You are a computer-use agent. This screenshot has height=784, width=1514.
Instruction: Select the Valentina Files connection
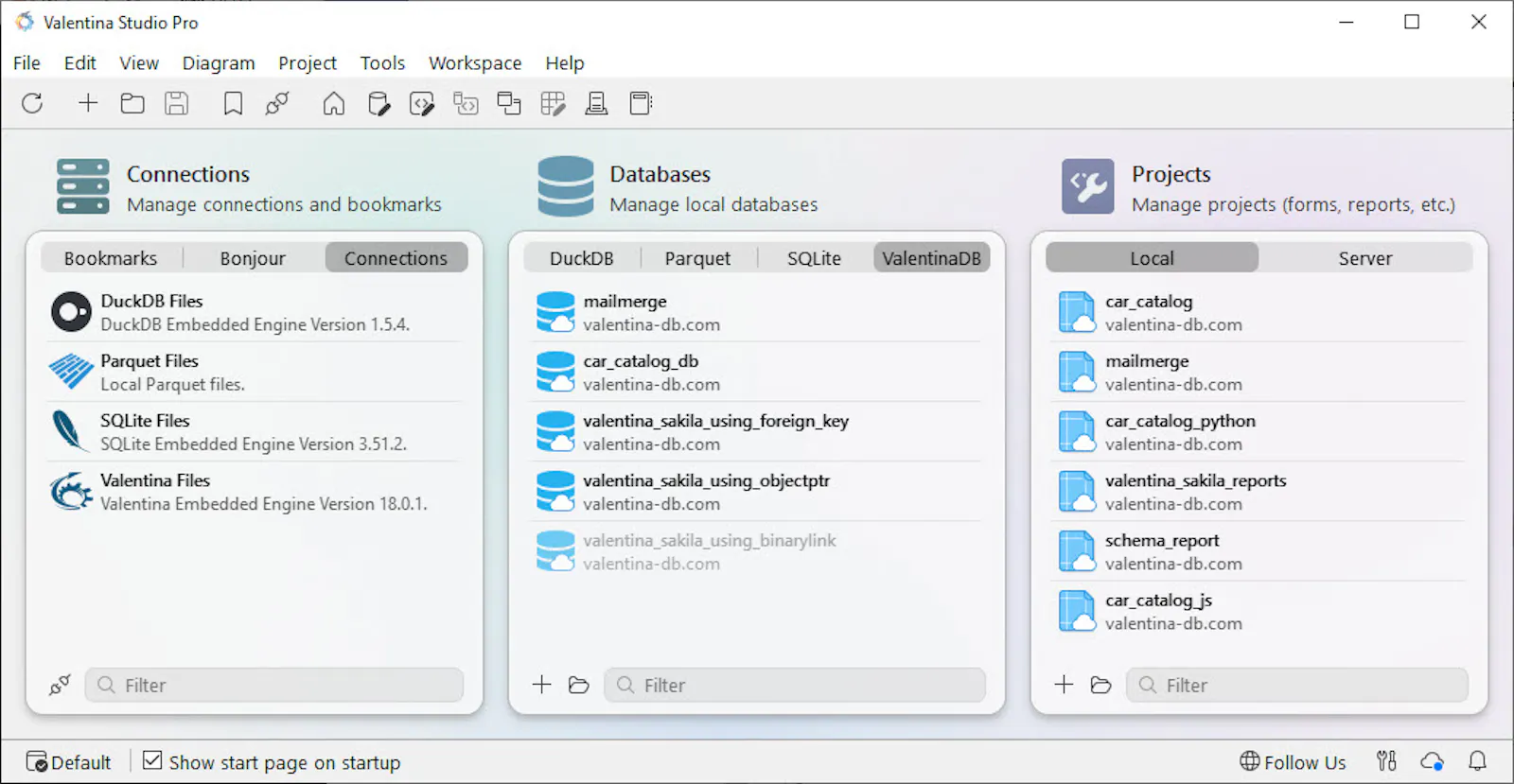(254, 492)
